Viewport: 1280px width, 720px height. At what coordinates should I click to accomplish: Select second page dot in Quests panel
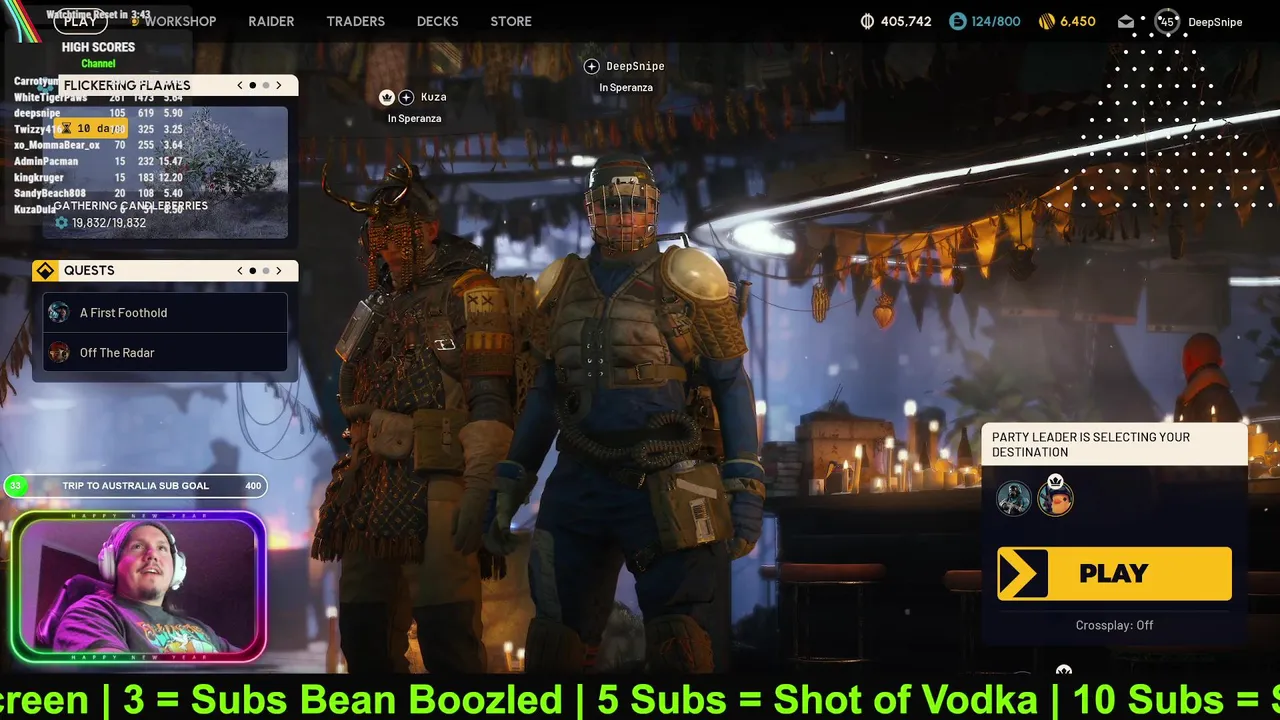[266, 270]
